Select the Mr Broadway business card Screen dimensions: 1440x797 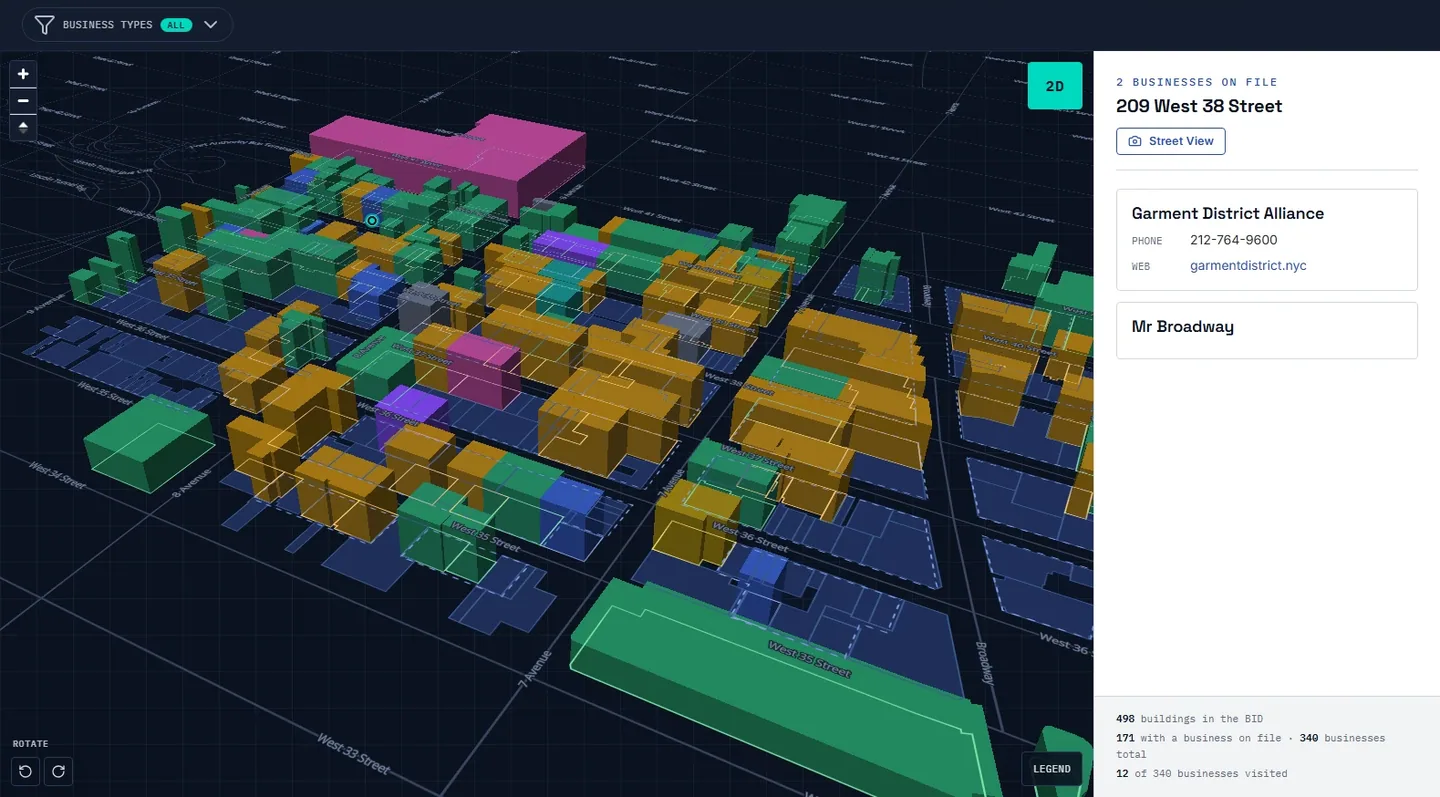[x=1267, y=330]
